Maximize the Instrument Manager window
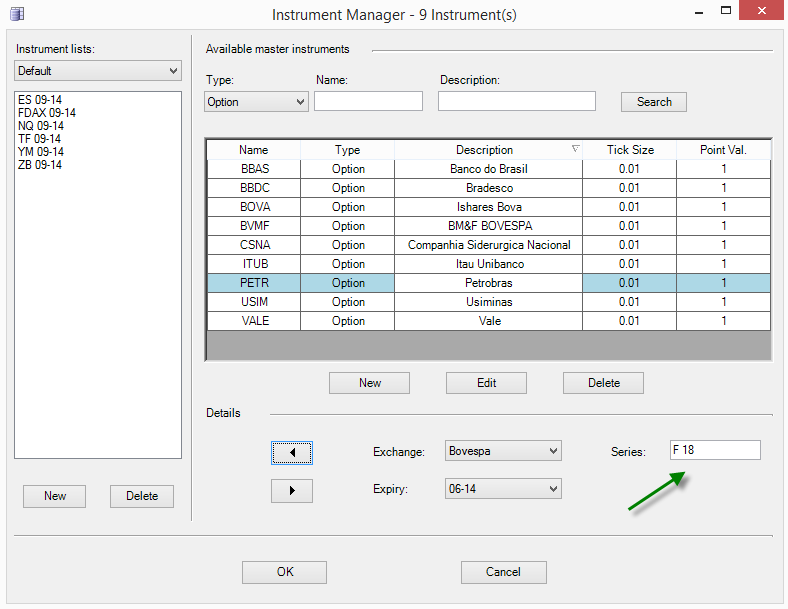Screen dimensions: 788x609 pyautogui.click(x=726, y=11)
